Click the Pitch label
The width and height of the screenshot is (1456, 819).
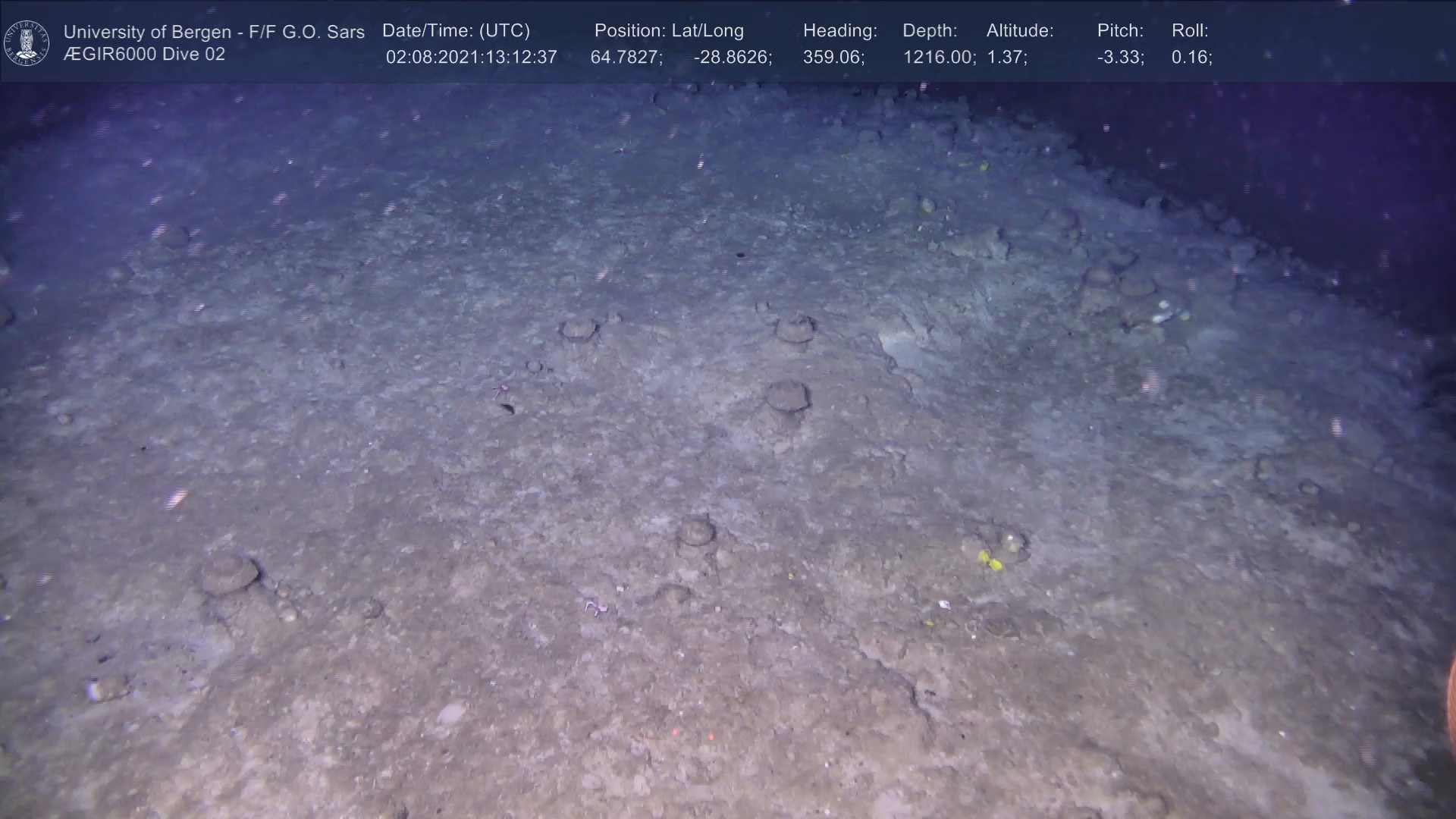[x=1119, y=31]
